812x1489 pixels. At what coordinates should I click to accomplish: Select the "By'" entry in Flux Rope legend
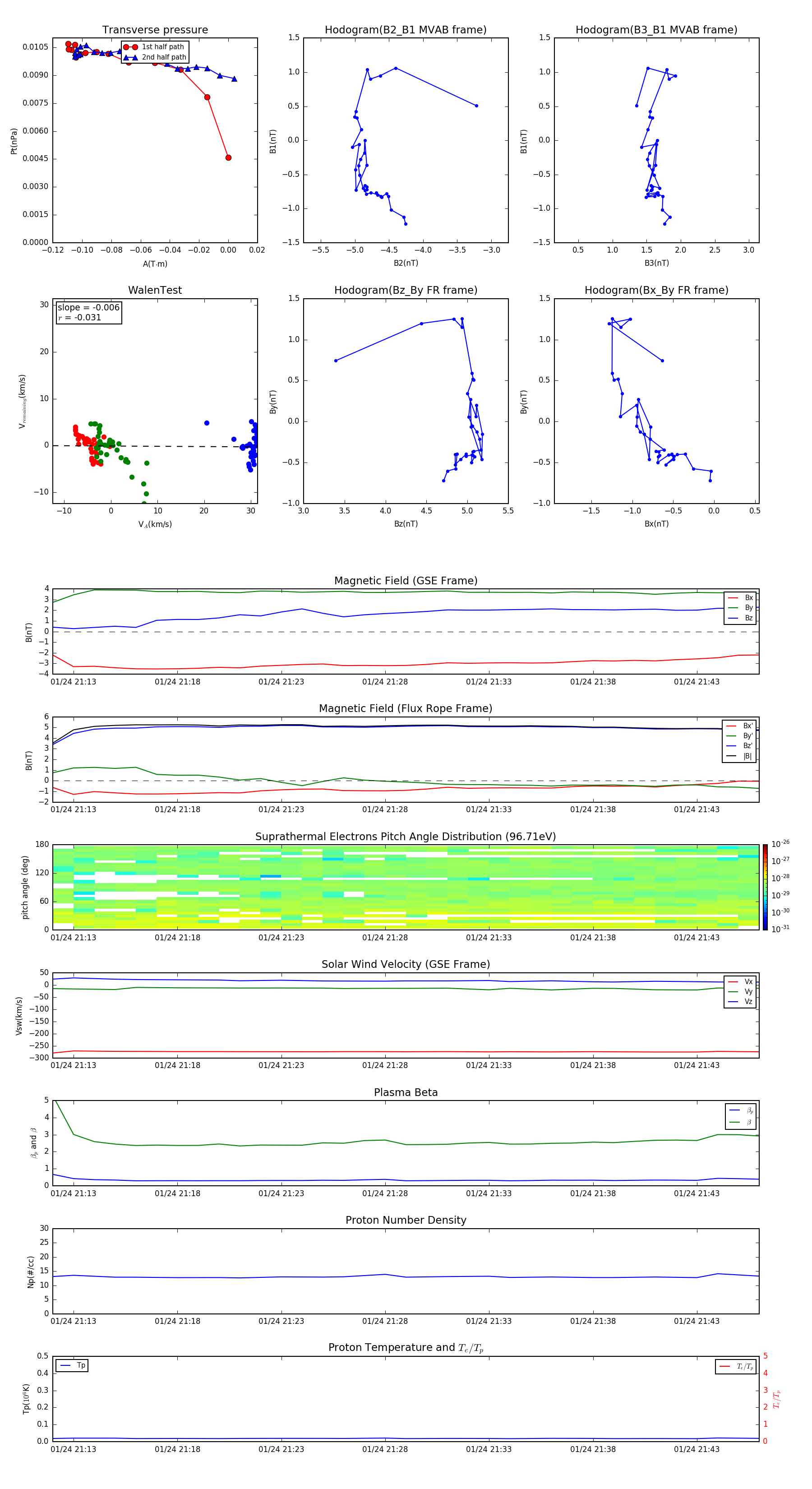tap(739, 736)
